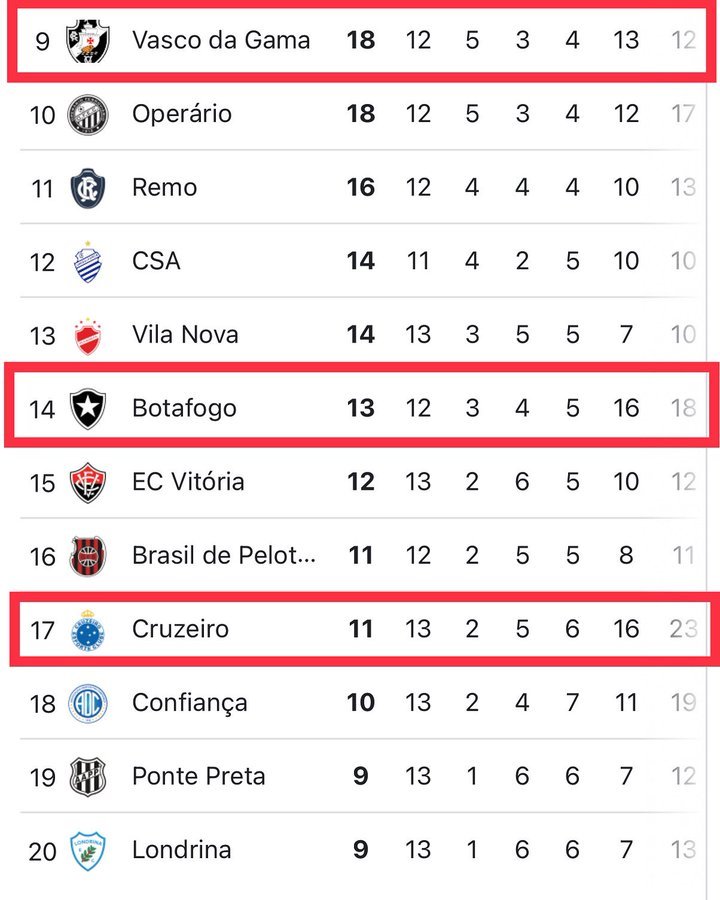Select the Londrina team name

coord(181,850)
